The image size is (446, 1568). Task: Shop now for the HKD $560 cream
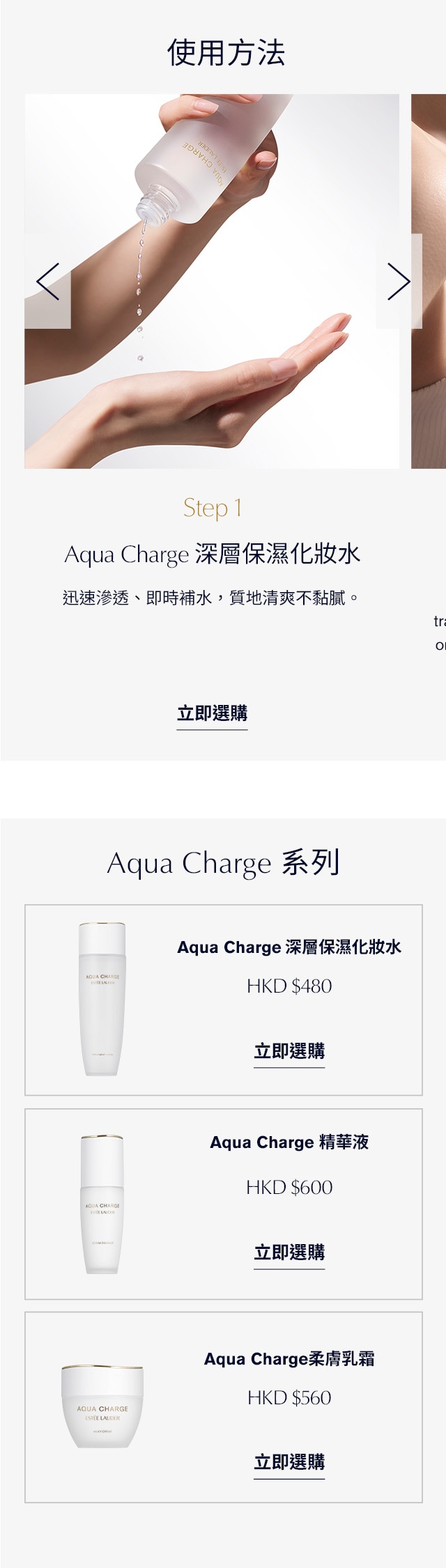(x=289, y=1462)
